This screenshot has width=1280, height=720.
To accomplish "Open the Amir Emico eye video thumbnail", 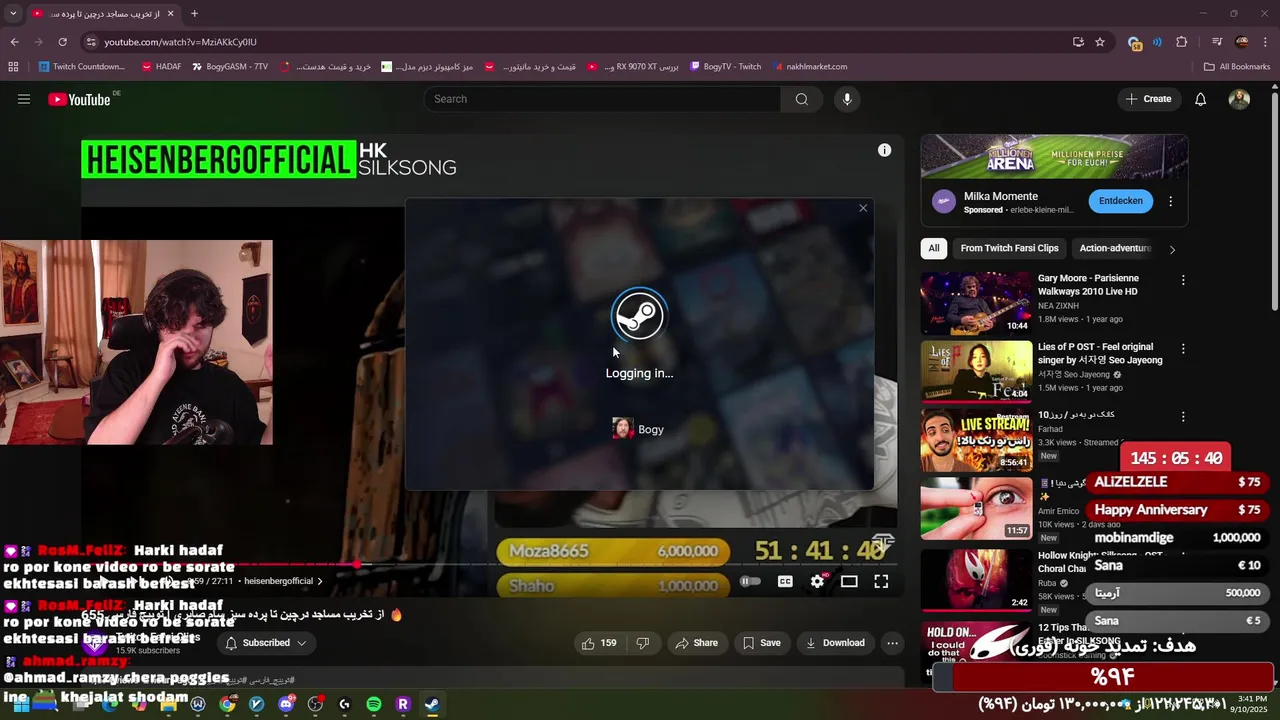I will 976,508.
